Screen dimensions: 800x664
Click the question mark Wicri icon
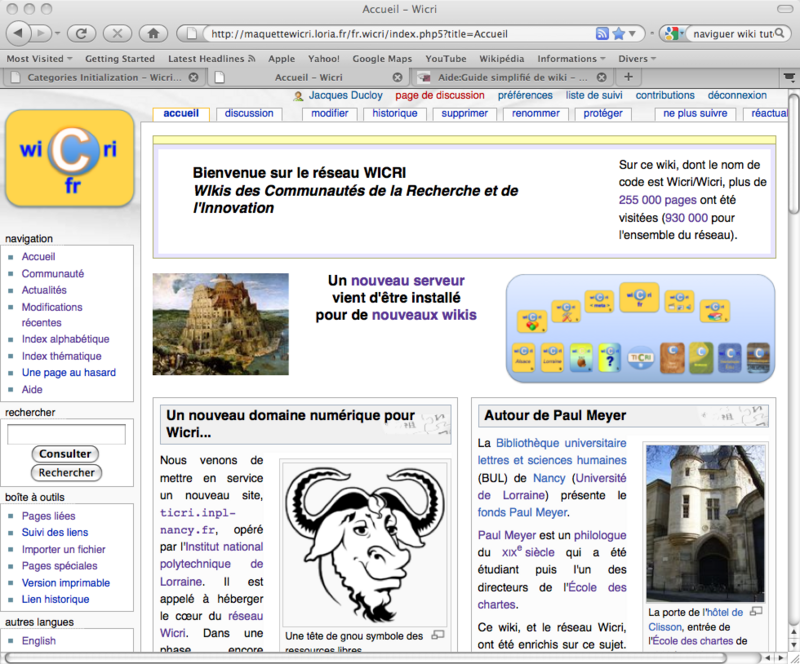click(x=609, y=357)
